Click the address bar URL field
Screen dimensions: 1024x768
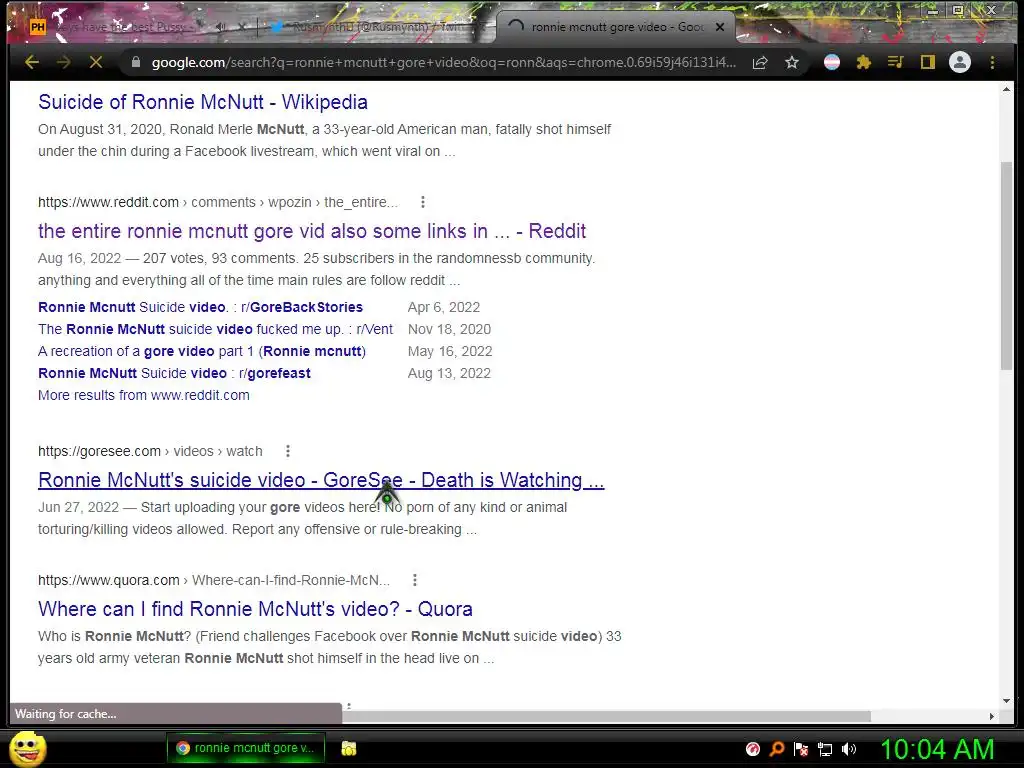pyautogui.click(x=443, y=63)
